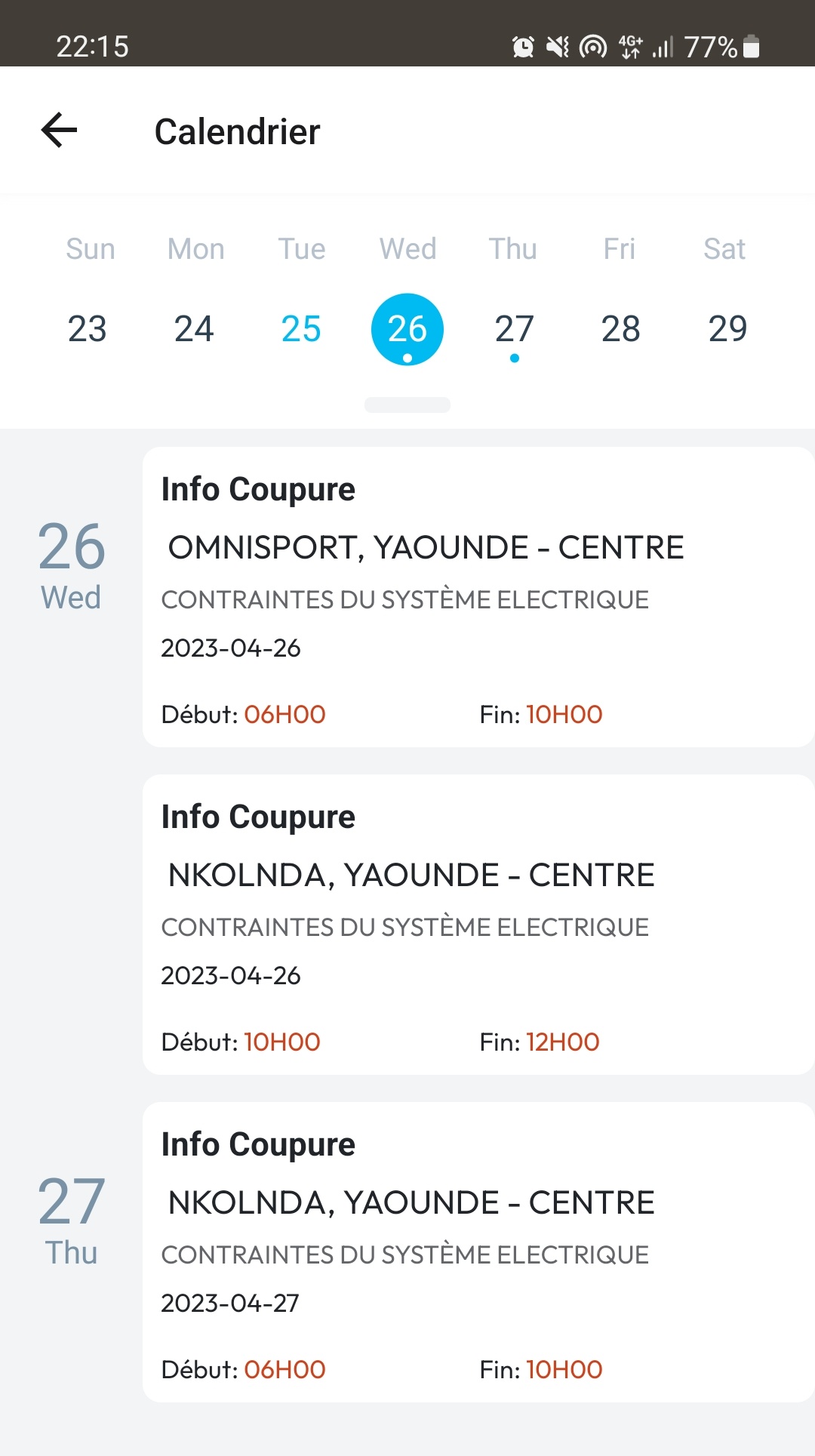Open the OMNISPORT, YAOUNDE outage card
The image size is (815, 1456).
[x=478, y=596]
